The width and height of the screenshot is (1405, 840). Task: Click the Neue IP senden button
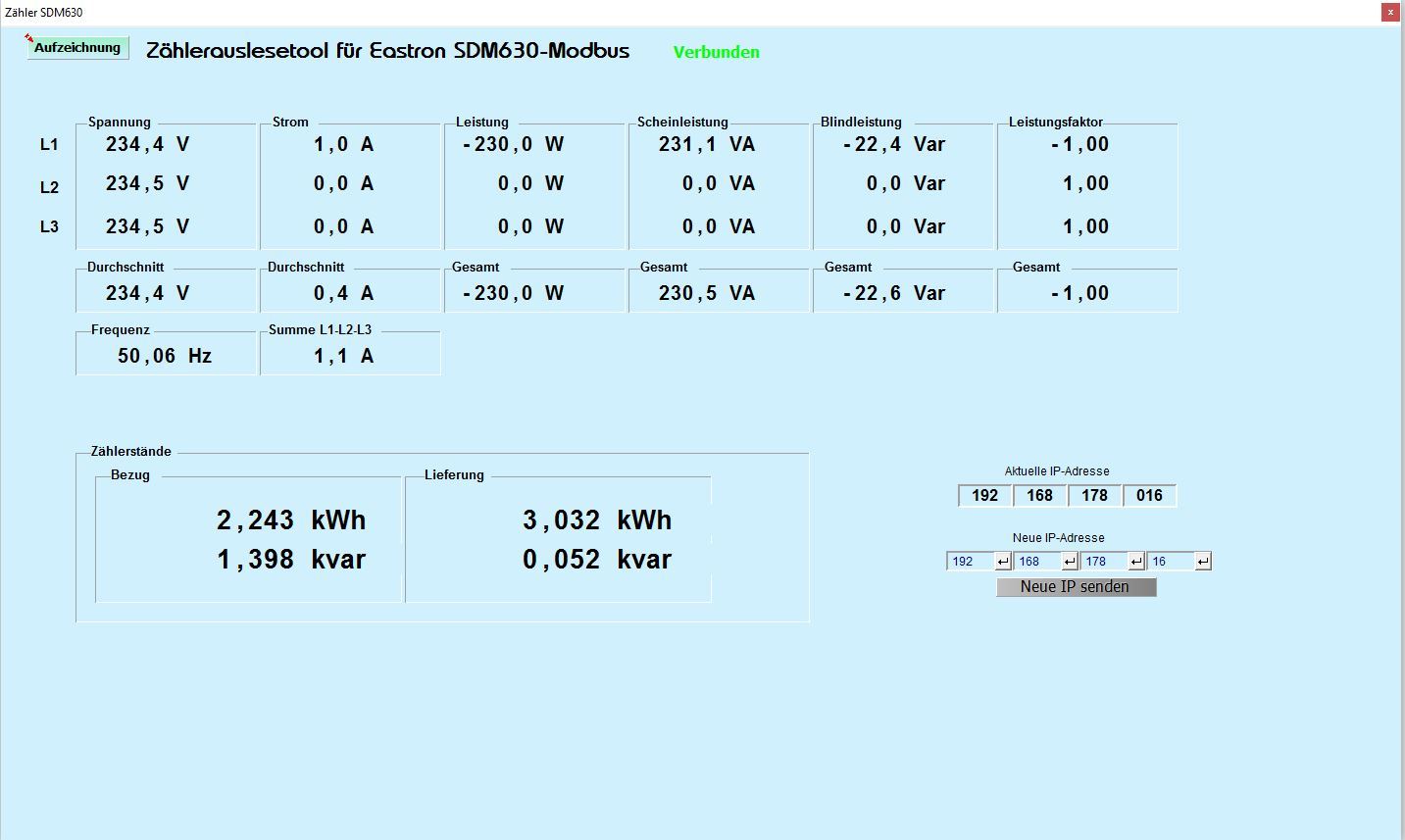point(1076,586)
